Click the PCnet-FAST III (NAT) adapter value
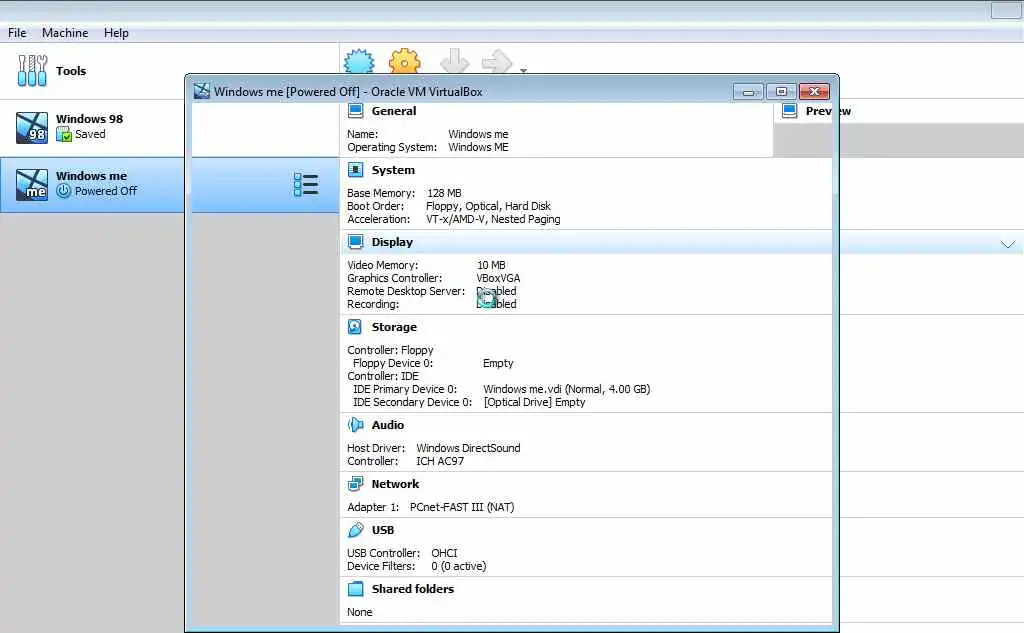The image size is (1024, 633). (462, 507)
